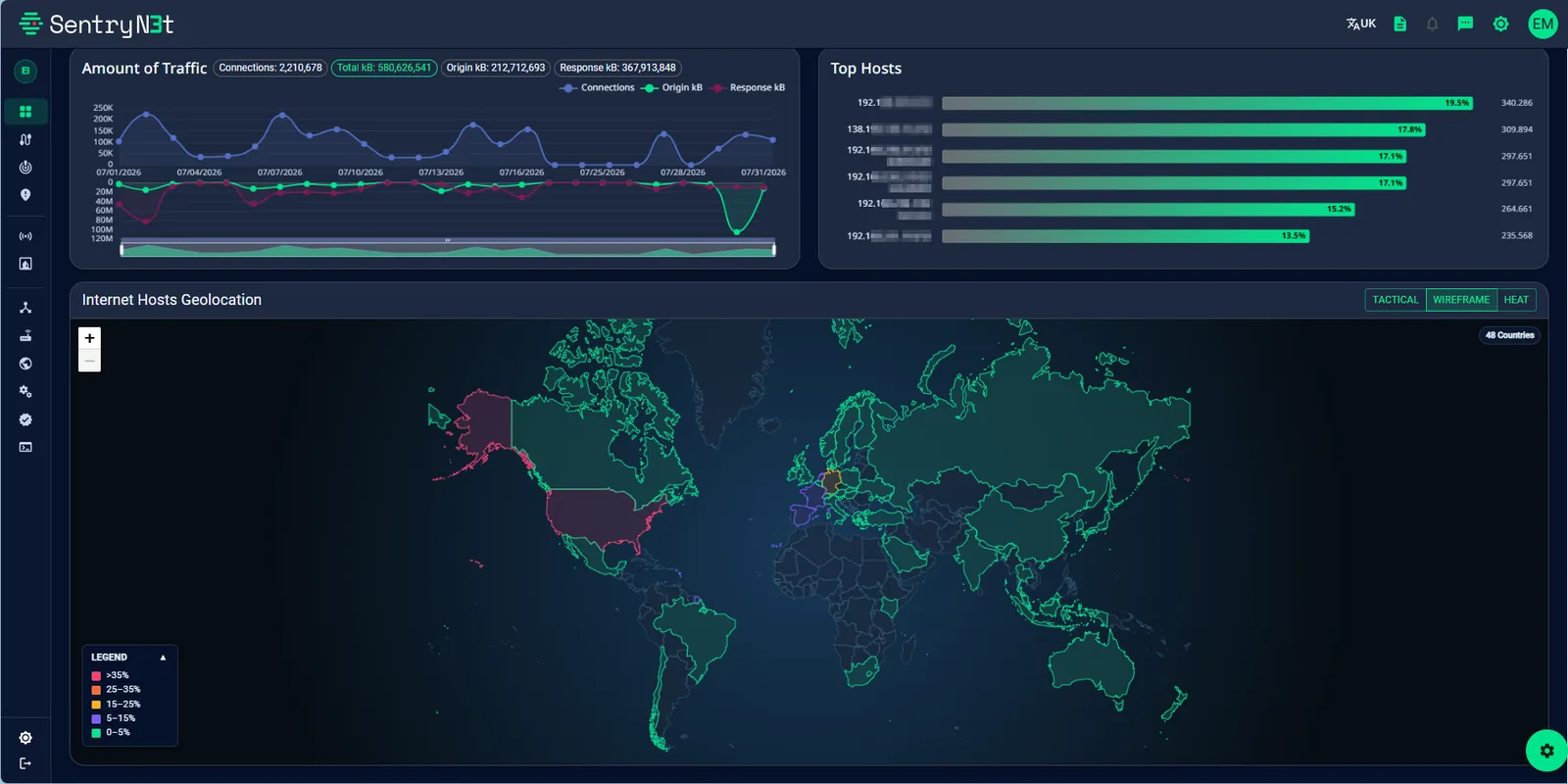Click the logout icon in sidebar
The width and height of the screenshot is (1568, 784).
click(25, 763)
